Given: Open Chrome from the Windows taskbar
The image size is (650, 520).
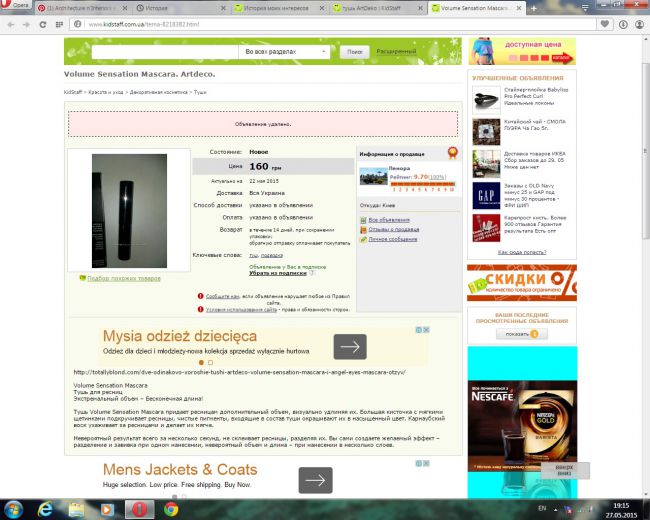Looking at the screenshot, I should point(171,508).
